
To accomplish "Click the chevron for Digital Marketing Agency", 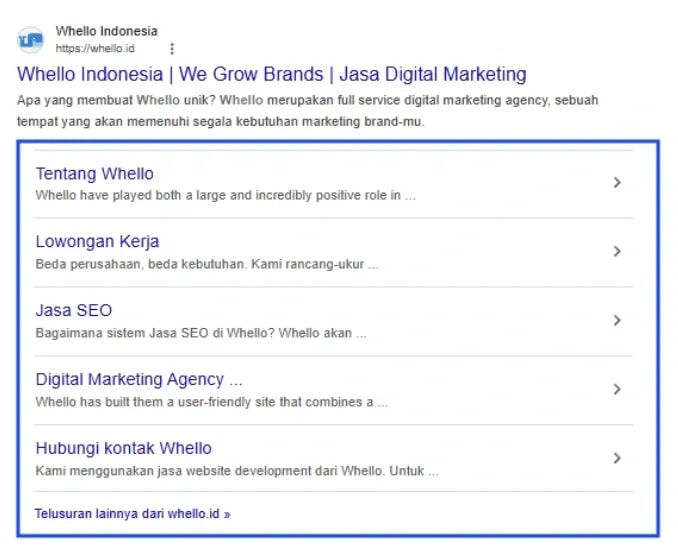I will (617, 389).
